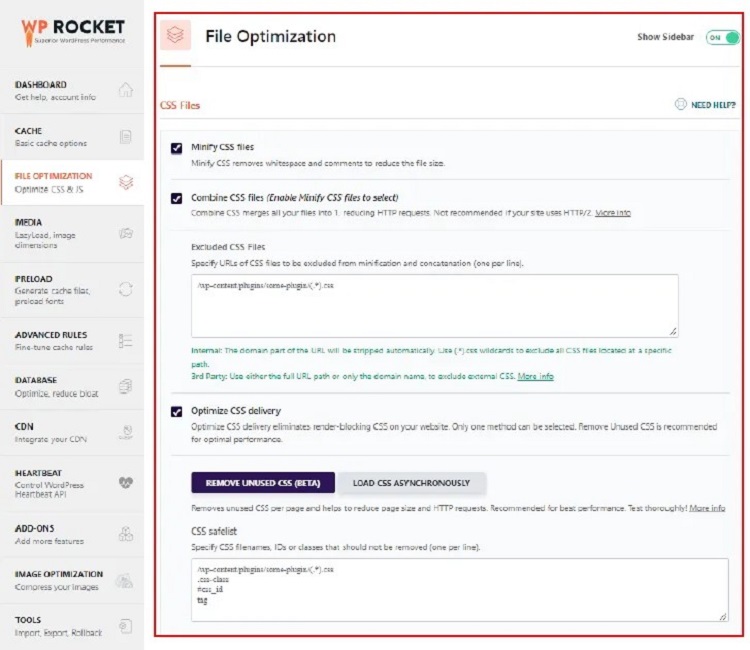Uncheck Combine CSS files checkbox
Image resolution: width=750 pixels, height=650 pixels.
(x=177, y=198)
